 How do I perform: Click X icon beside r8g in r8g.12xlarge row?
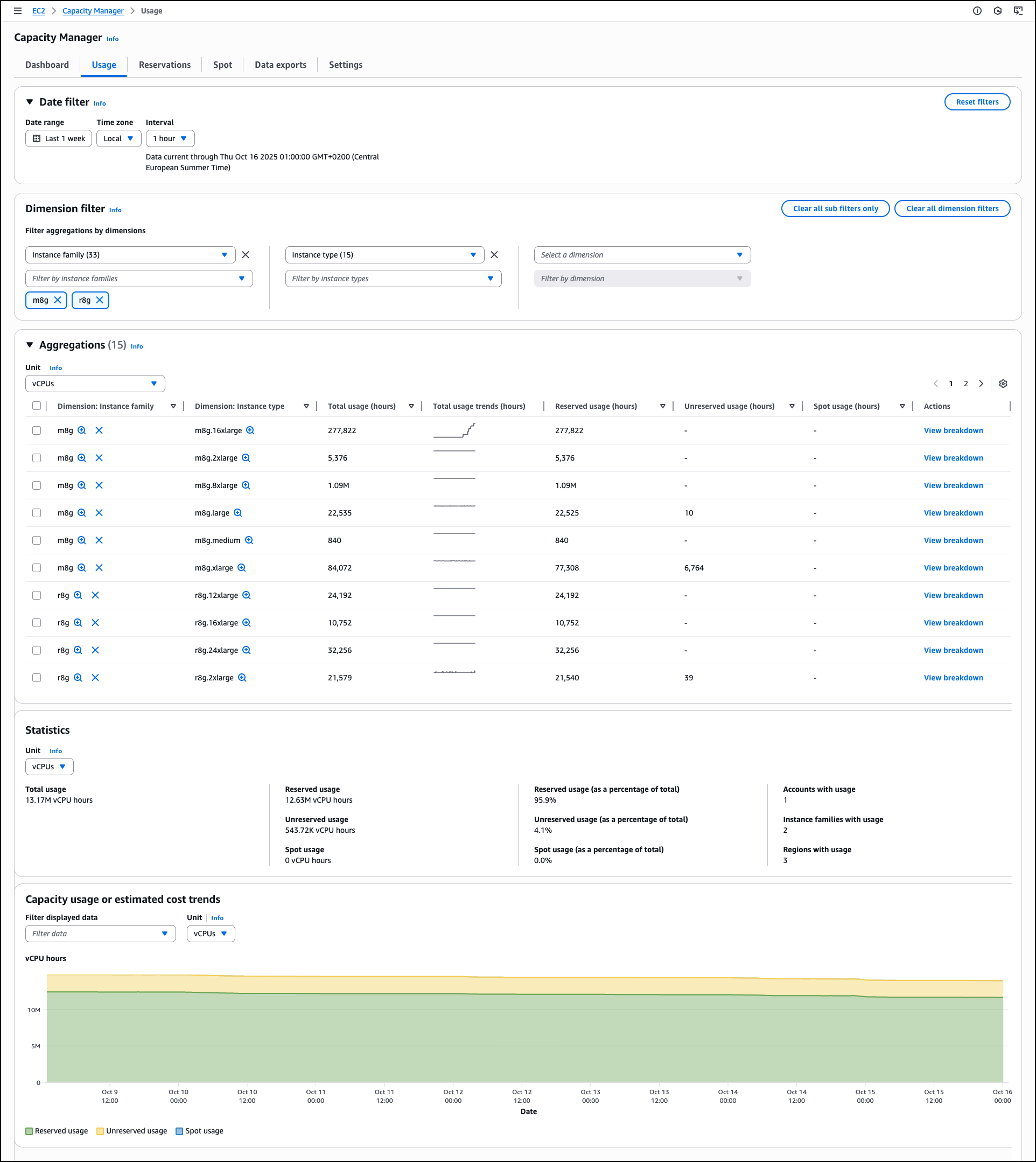pyautogui.click(x=95, y=595)
